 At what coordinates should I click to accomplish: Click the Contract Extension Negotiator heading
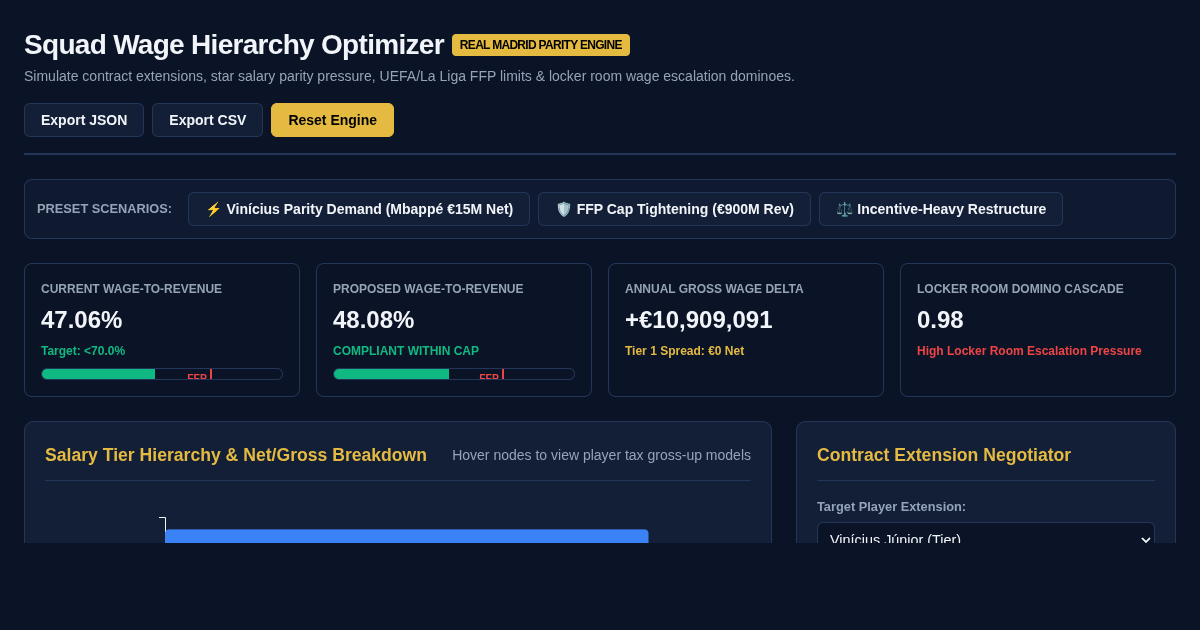[944, 455]
